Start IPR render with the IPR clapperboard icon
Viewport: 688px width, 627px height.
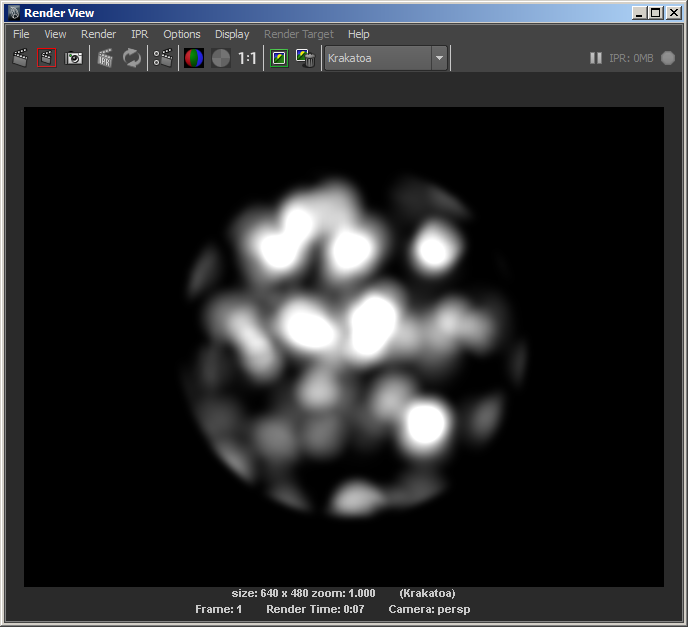pos(105,58)
